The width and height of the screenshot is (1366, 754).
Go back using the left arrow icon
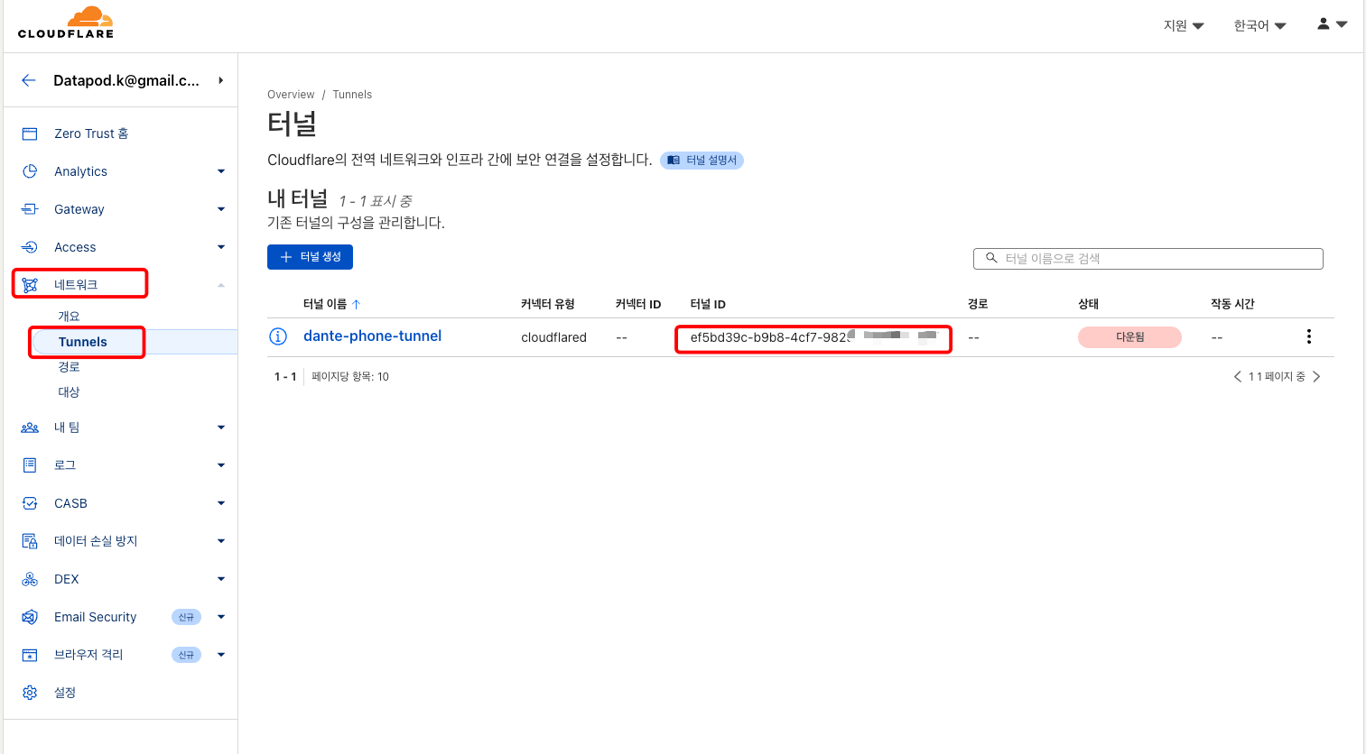tap(29, 80)
